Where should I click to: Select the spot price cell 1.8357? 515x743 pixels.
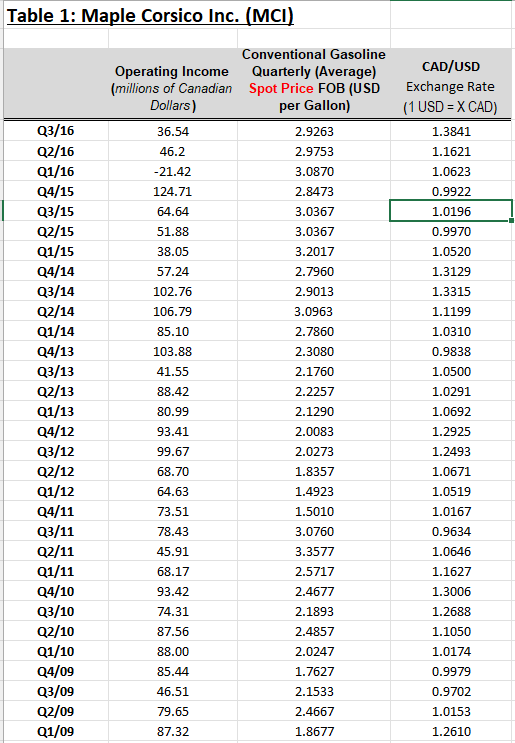point(314,471)
